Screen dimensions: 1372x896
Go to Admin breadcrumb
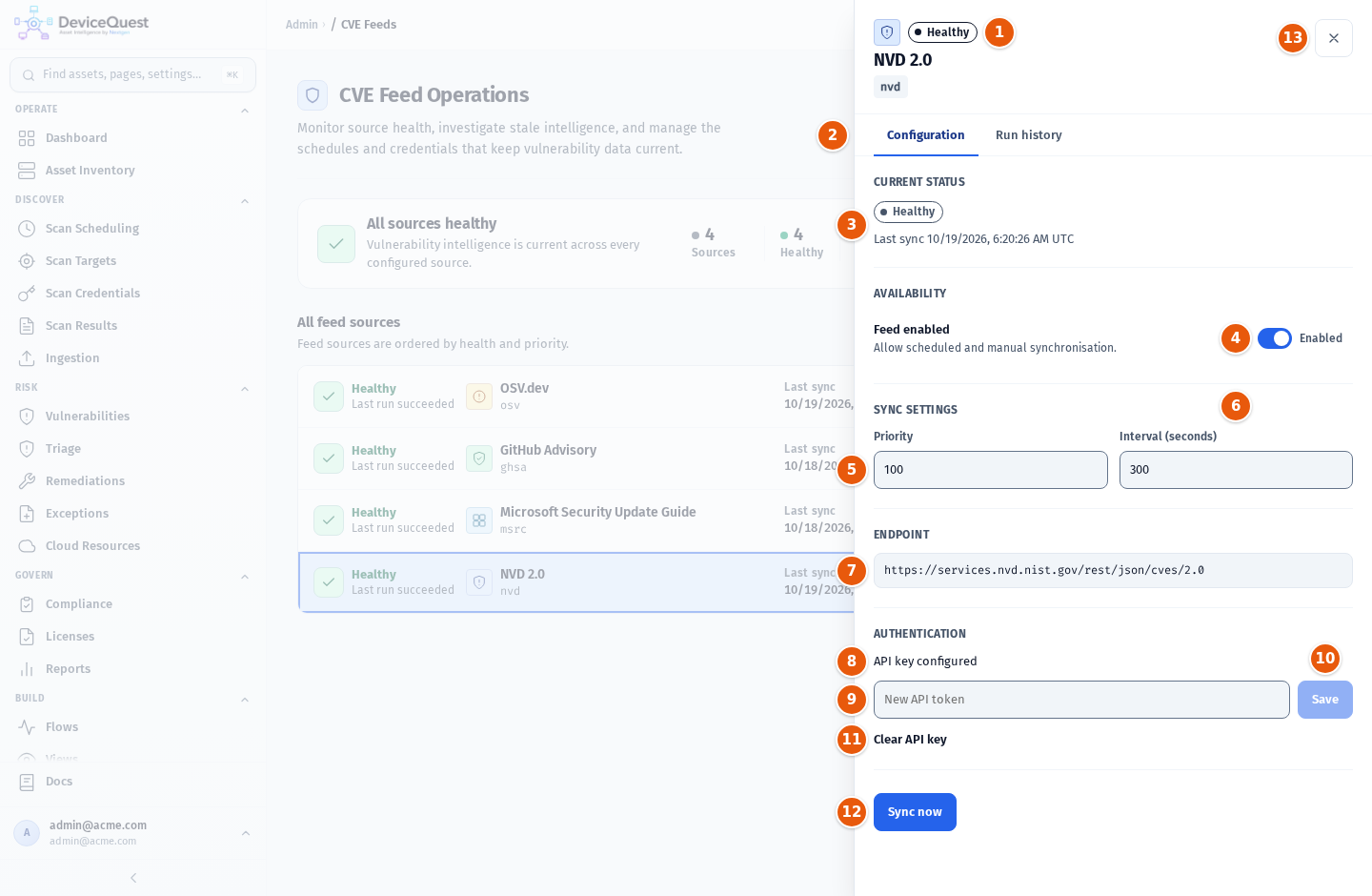pos(302,25)
